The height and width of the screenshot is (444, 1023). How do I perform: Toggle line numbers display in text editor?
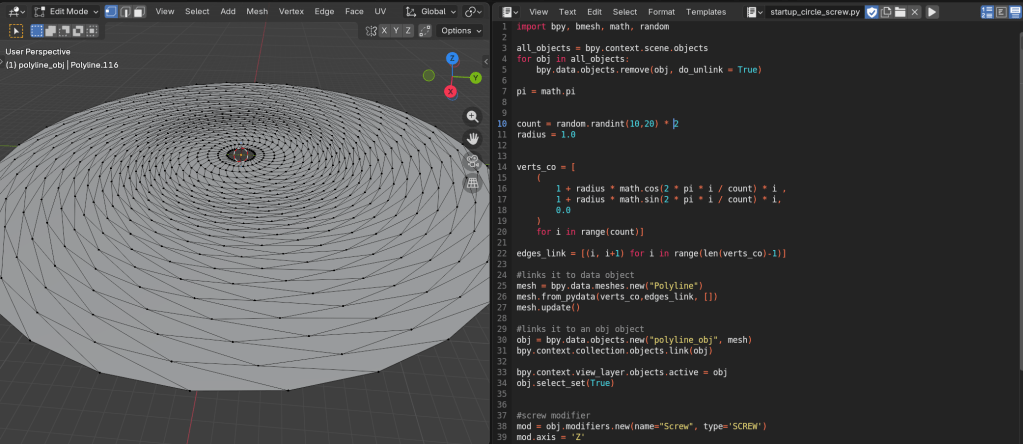point(988,11)
